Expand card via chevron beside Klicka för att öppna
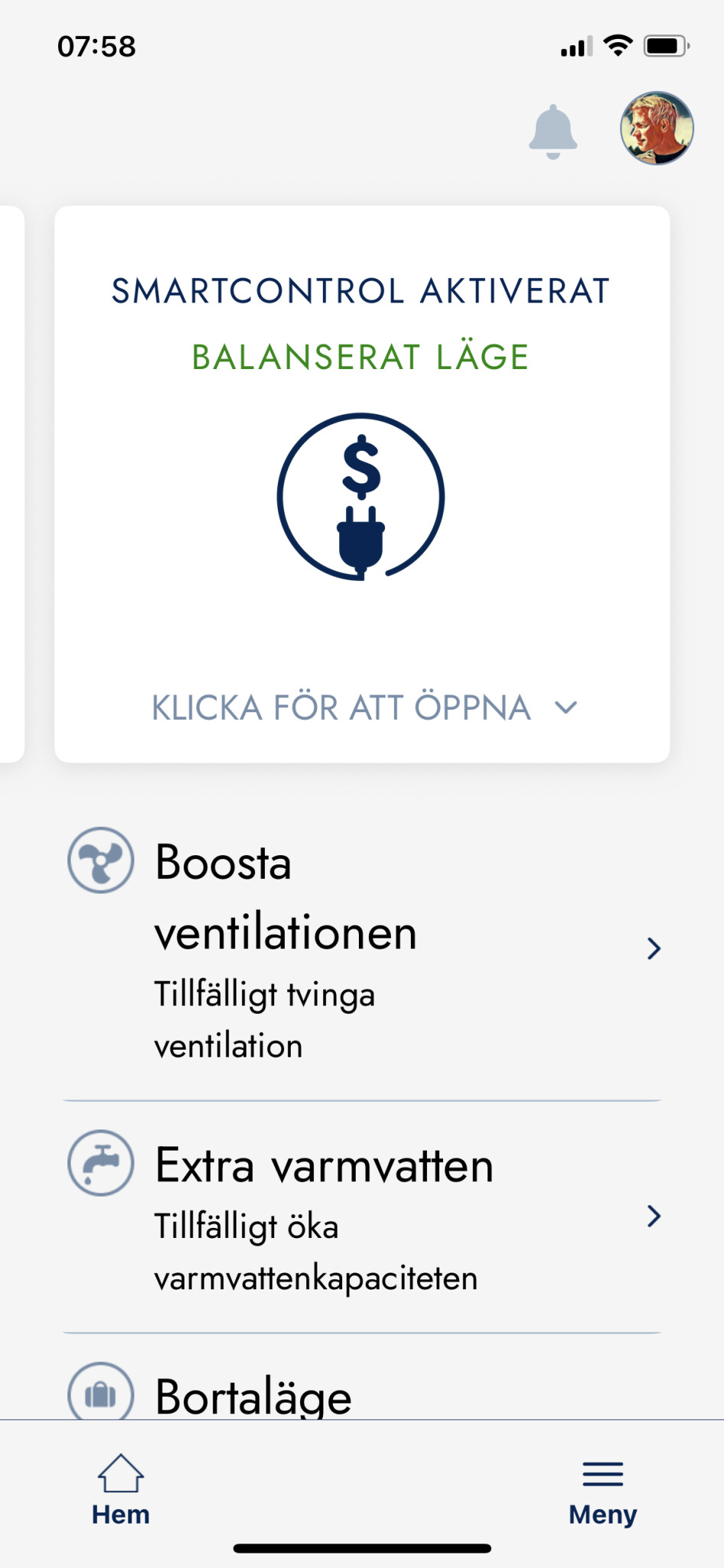 coord(566,707)
